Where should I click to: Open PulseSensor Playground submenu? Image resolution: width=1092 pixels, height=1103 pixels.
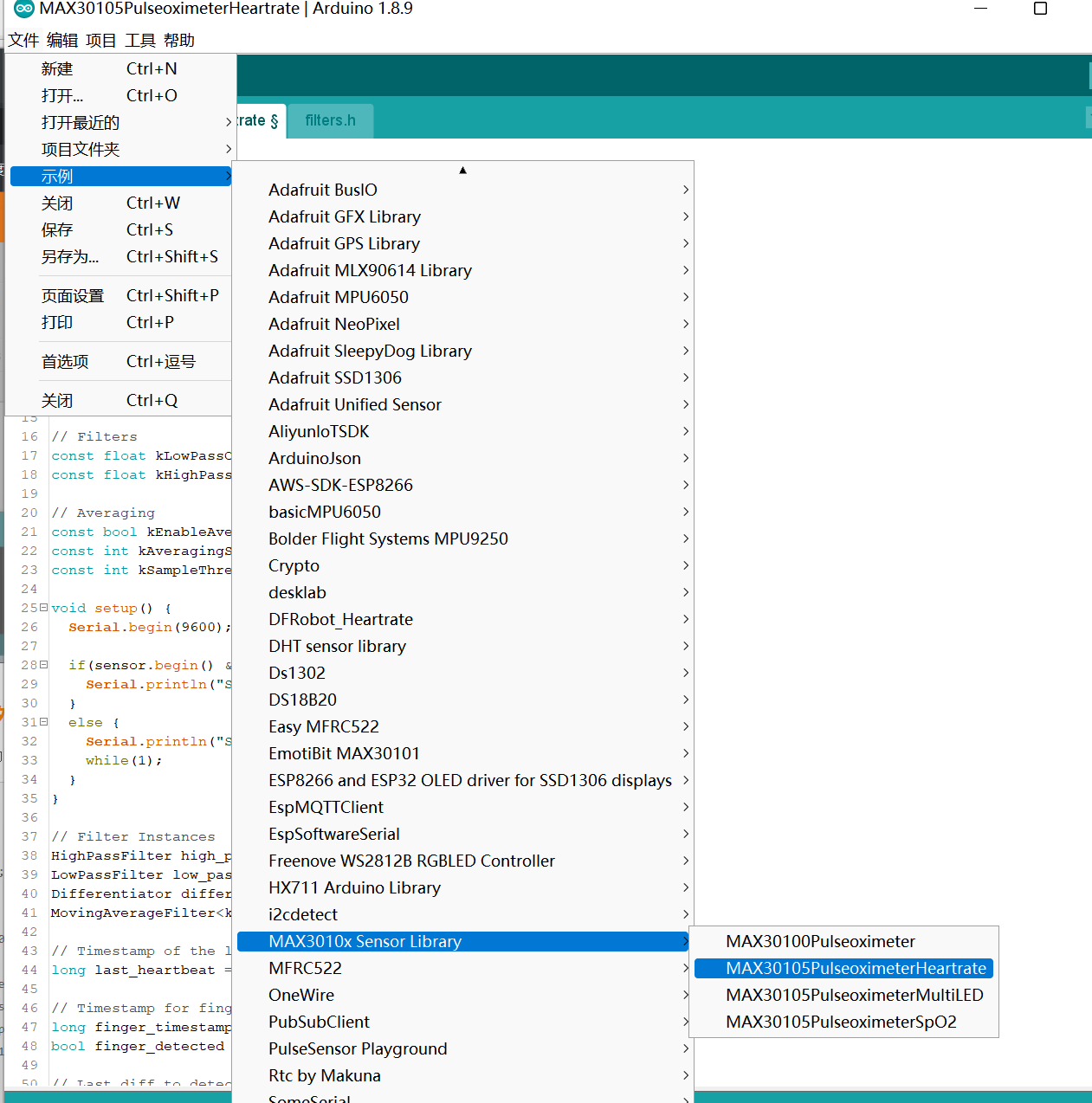click(463, 1048)
